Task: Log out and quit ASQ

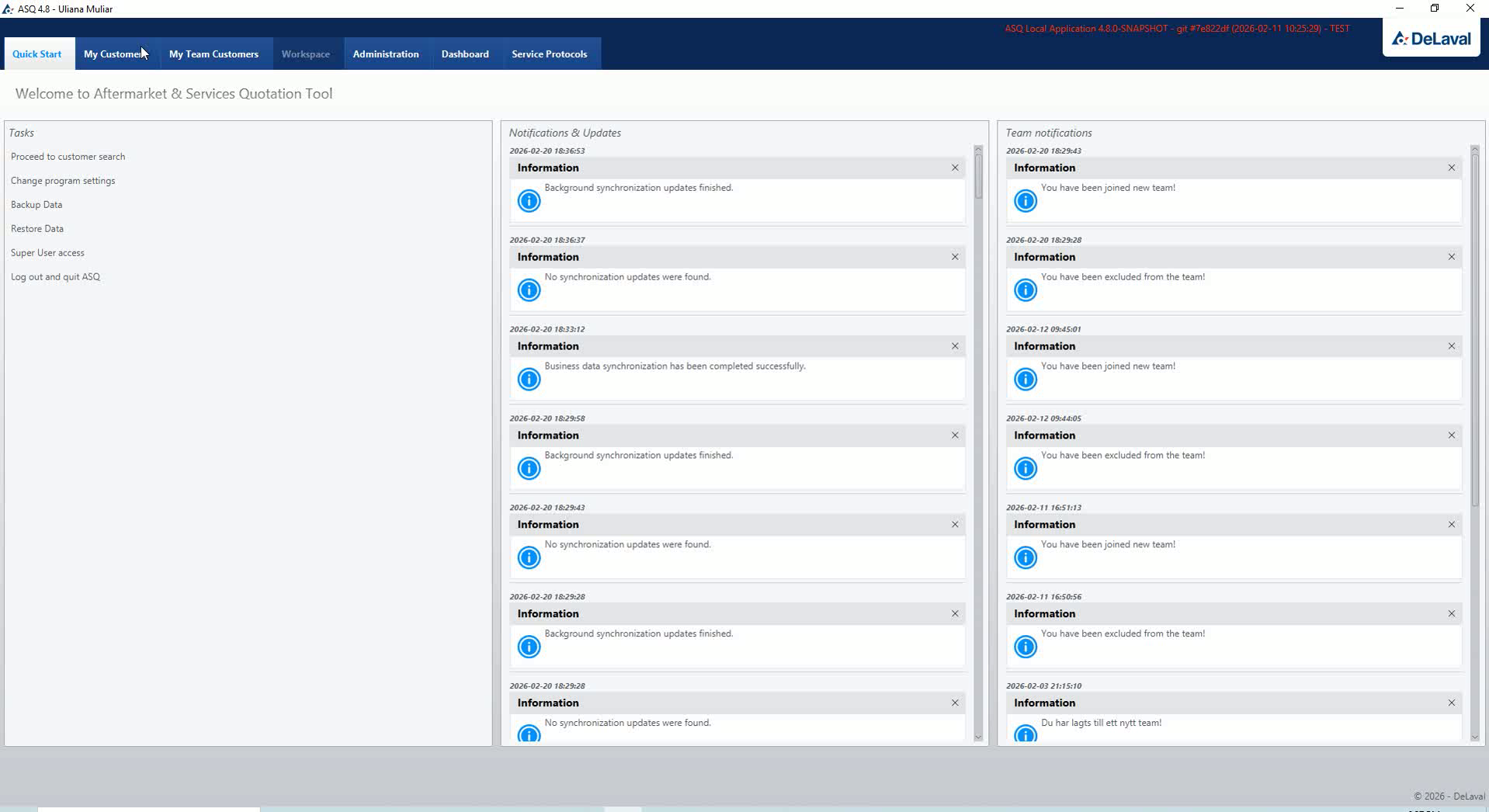Action: tap(55, 277)
